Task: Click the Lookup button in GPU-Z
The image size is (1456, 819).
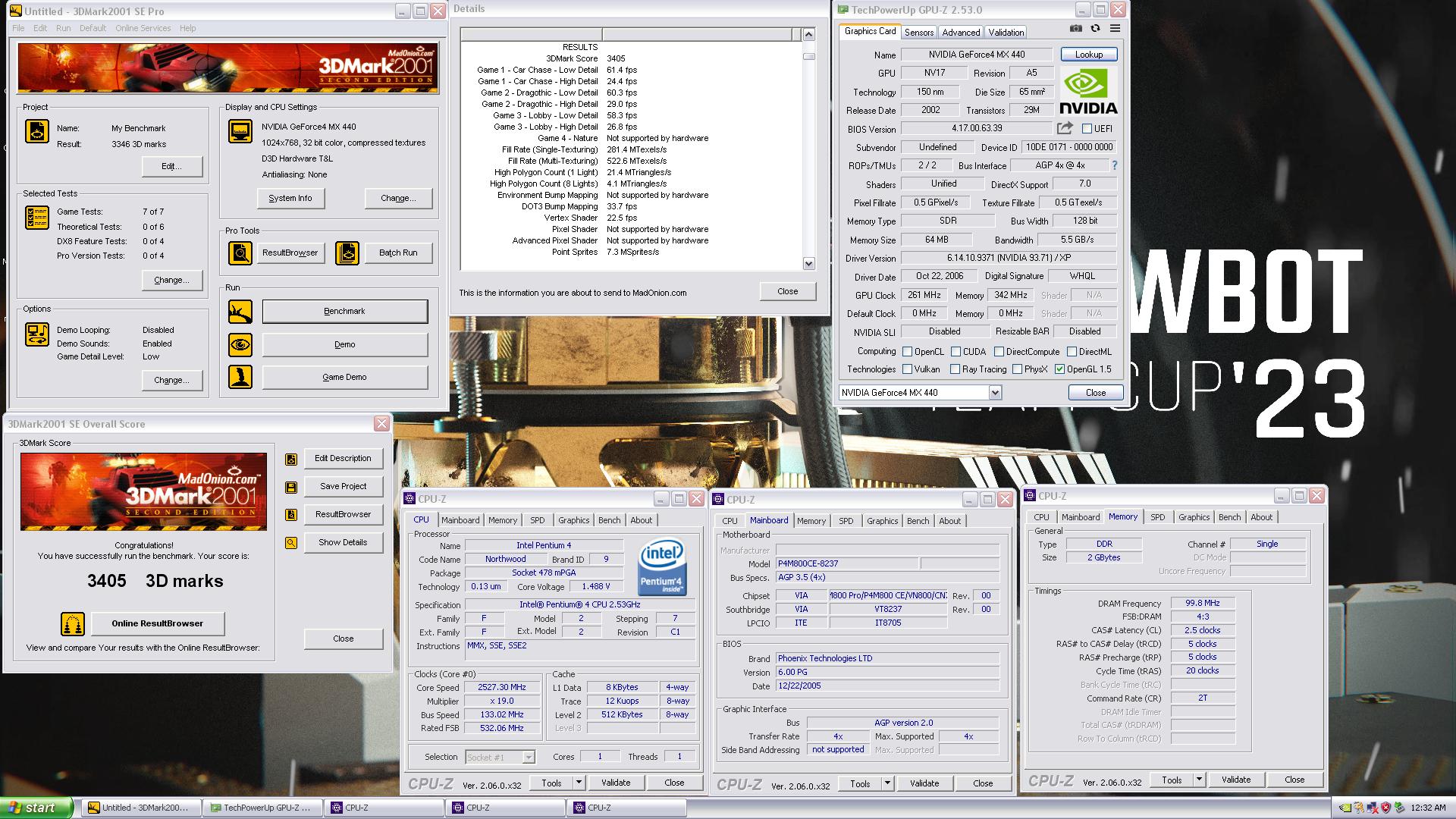Action: (1088, 55)
